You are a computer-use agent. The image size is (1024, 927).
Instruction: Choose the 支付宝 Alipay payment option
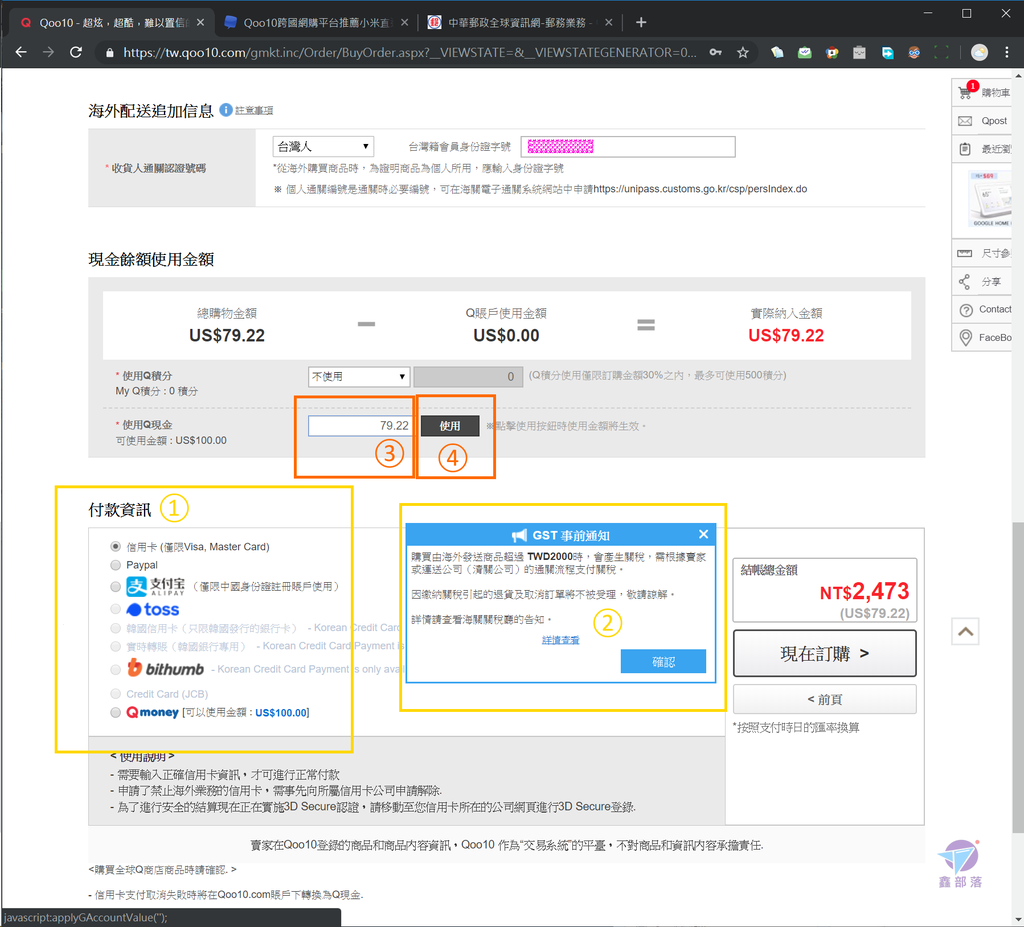point(116,587)
